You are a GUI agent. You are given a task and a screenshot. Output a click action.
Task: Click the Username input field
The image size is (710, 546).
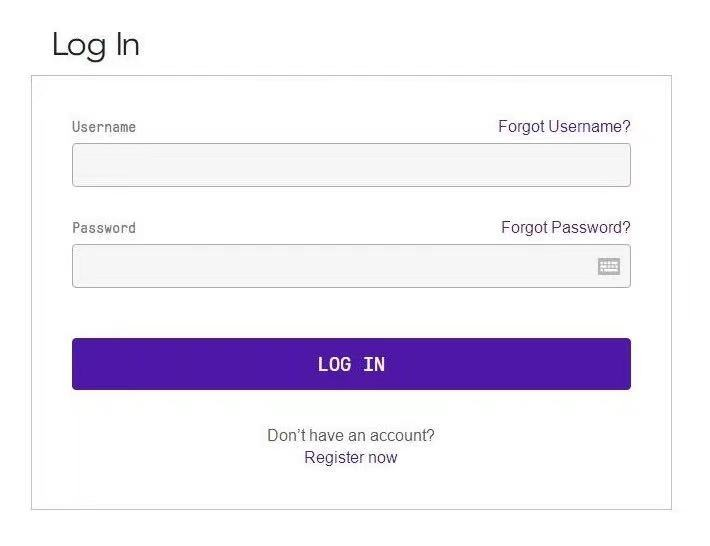point(351,165)
